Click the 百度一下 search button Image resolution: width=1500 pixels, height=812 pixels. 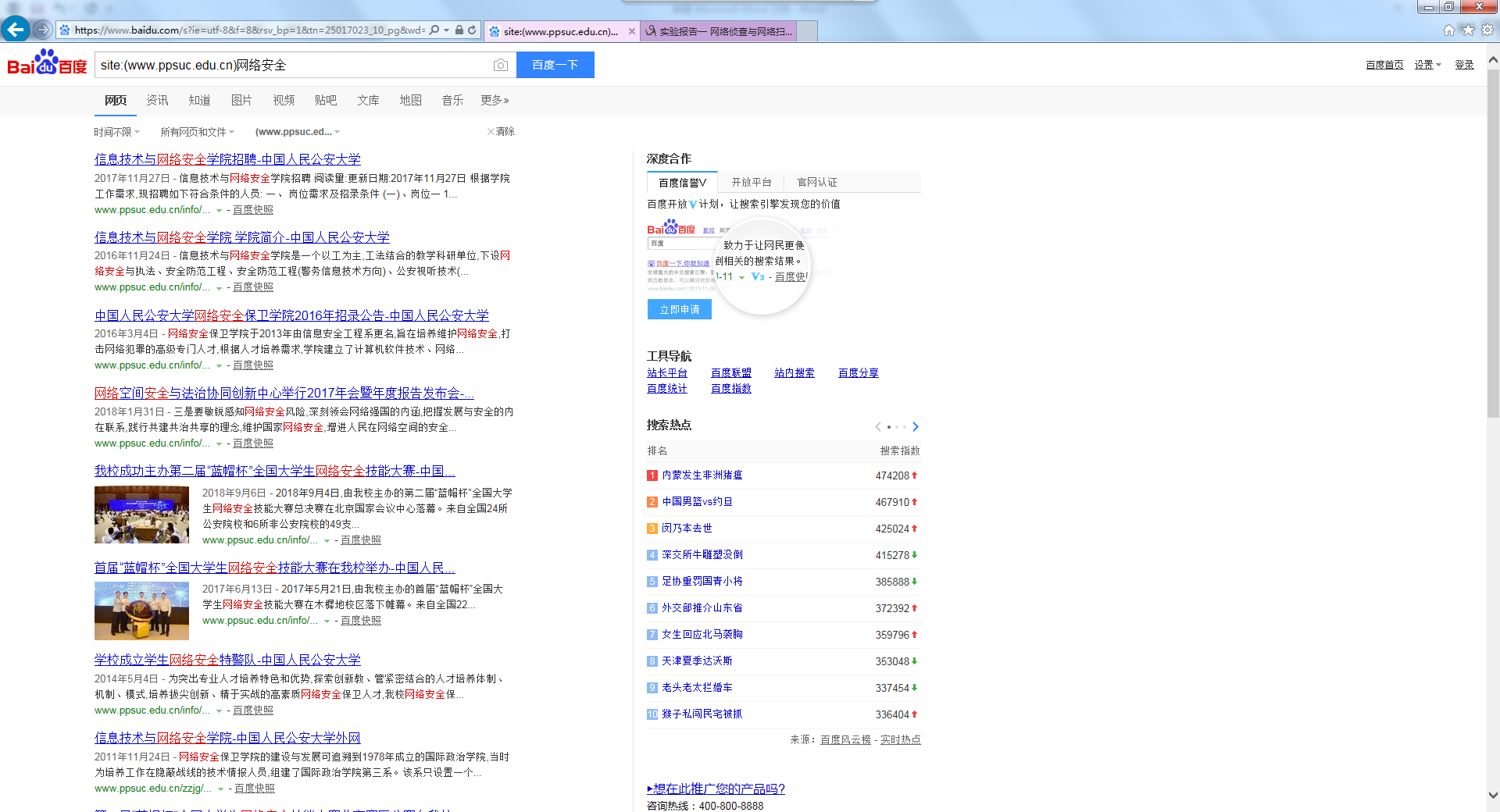(x=555, y=65)
